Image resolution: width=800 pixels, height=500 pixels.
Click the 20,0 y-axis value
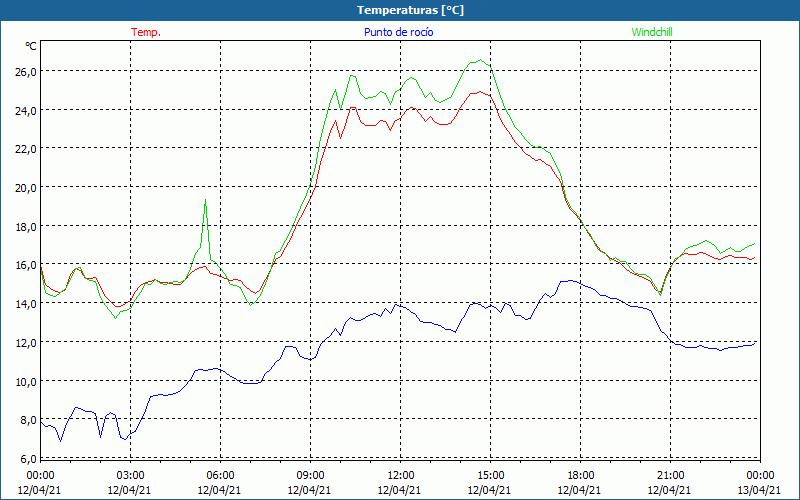pos(26,187)
